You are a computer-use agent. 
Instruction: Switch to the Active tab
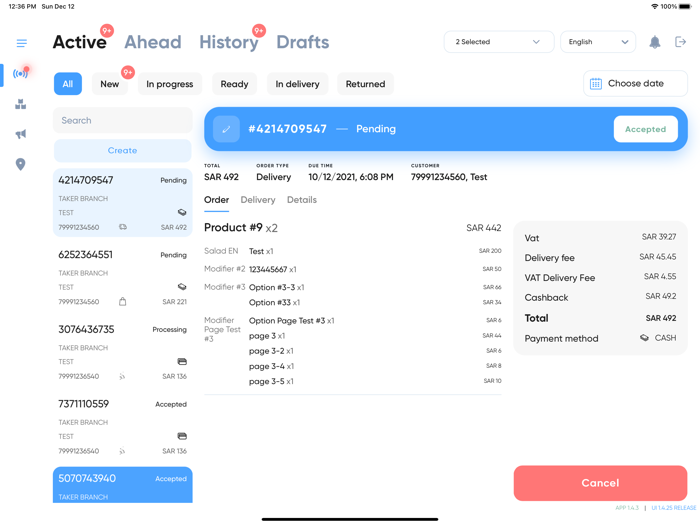click(80, 42)
